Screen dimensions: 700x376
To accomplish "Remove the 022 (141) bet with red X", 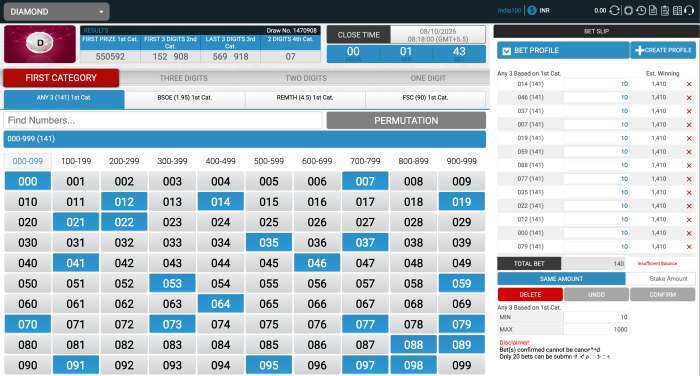I will tap(689, 206).
